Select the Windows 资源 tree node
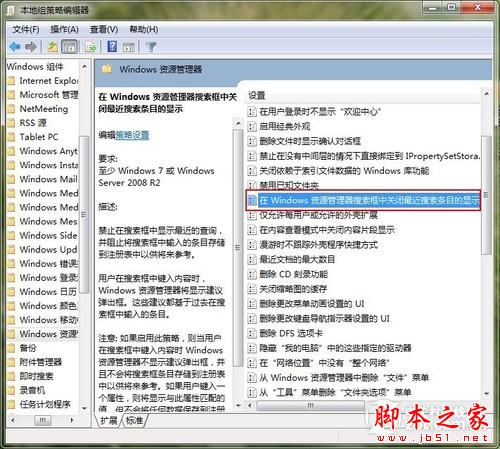Image resolution: width=500 pixels, height=449 pixels. (49, 334)
